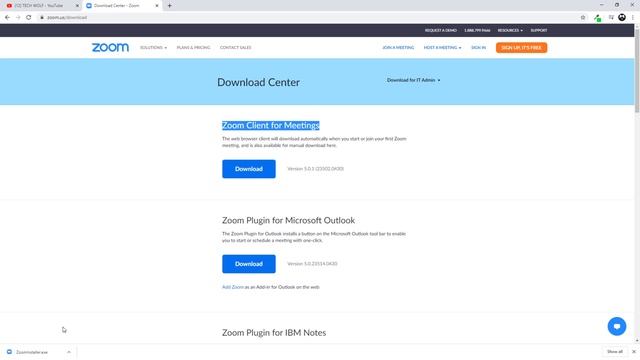
Task: Open Plans & Pricing menu item
Action: click(x=193, y=48)
